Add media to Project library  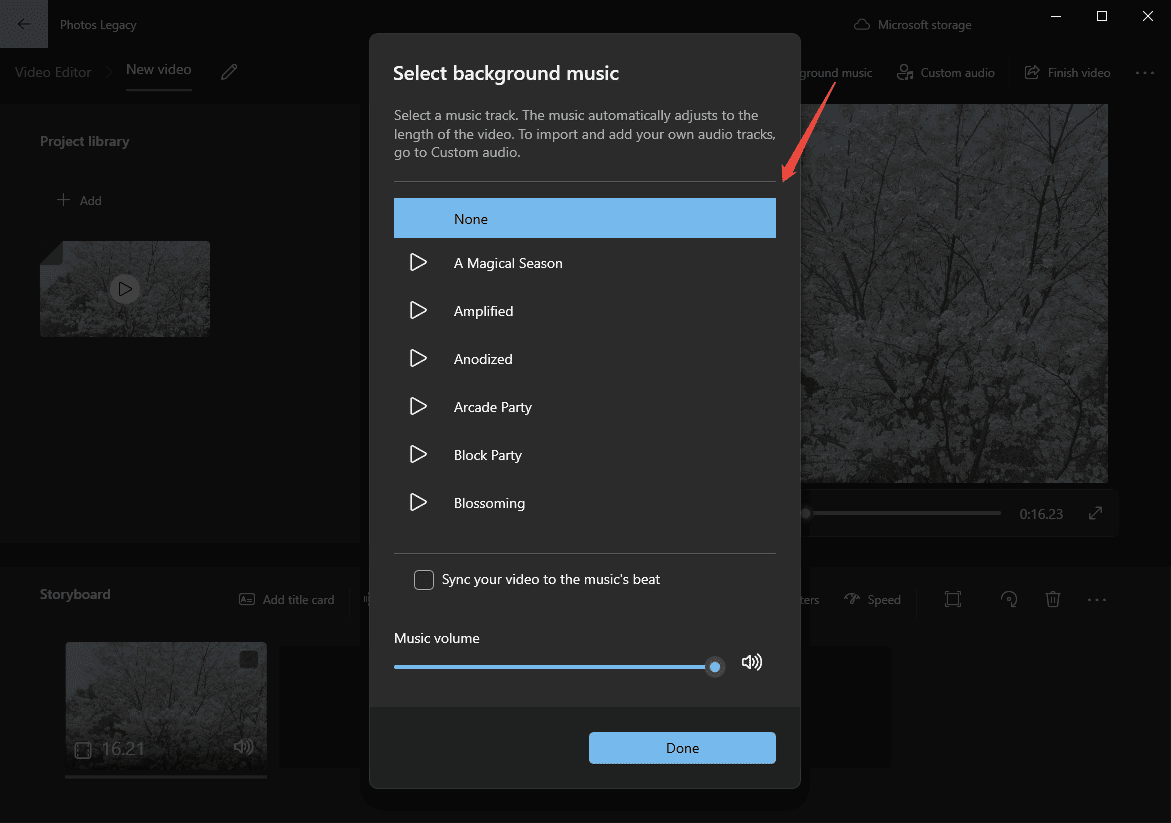coord(79,200)
